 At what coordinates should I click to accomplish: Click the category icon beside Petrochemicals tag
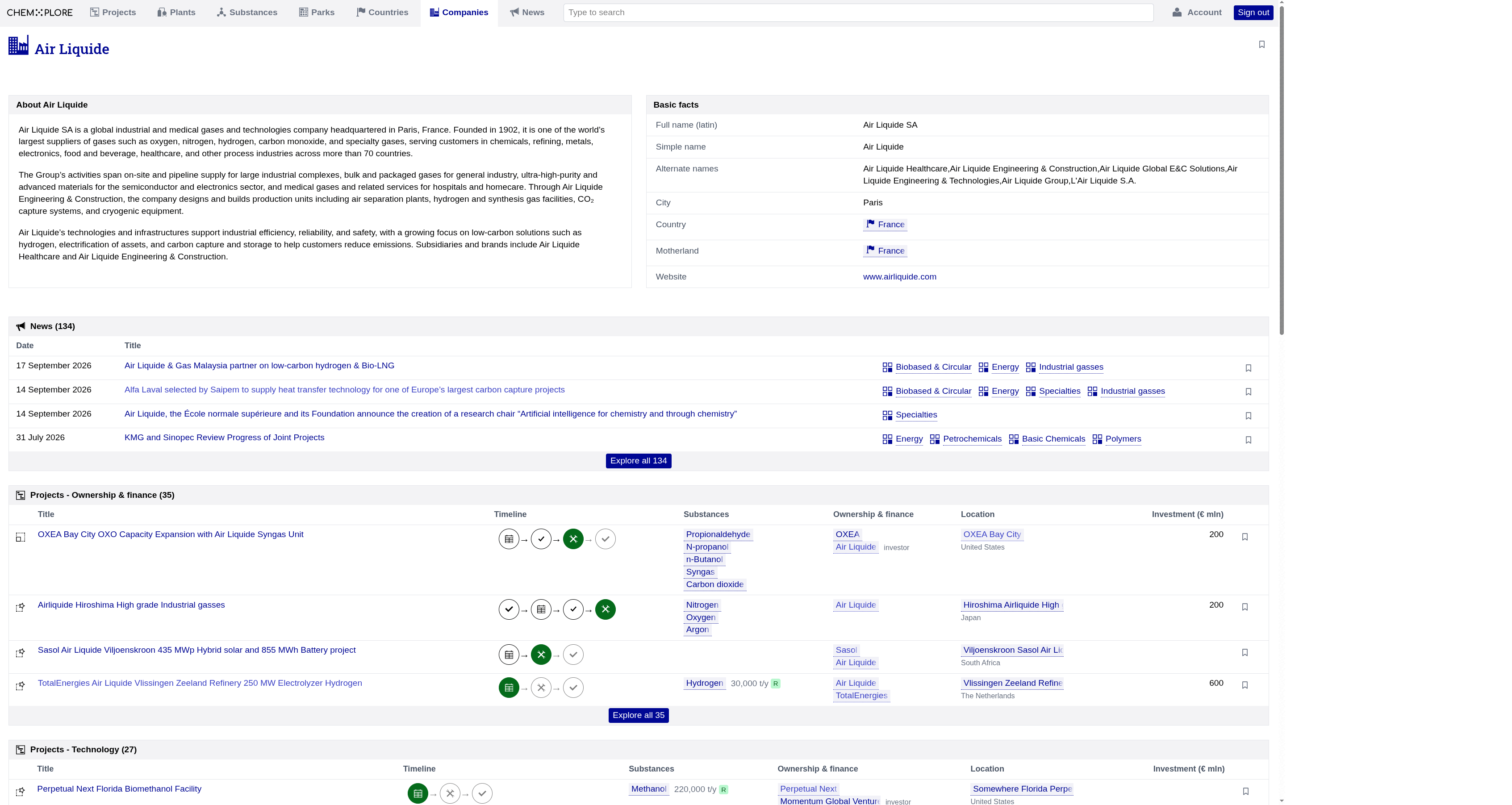pos(935,439)
